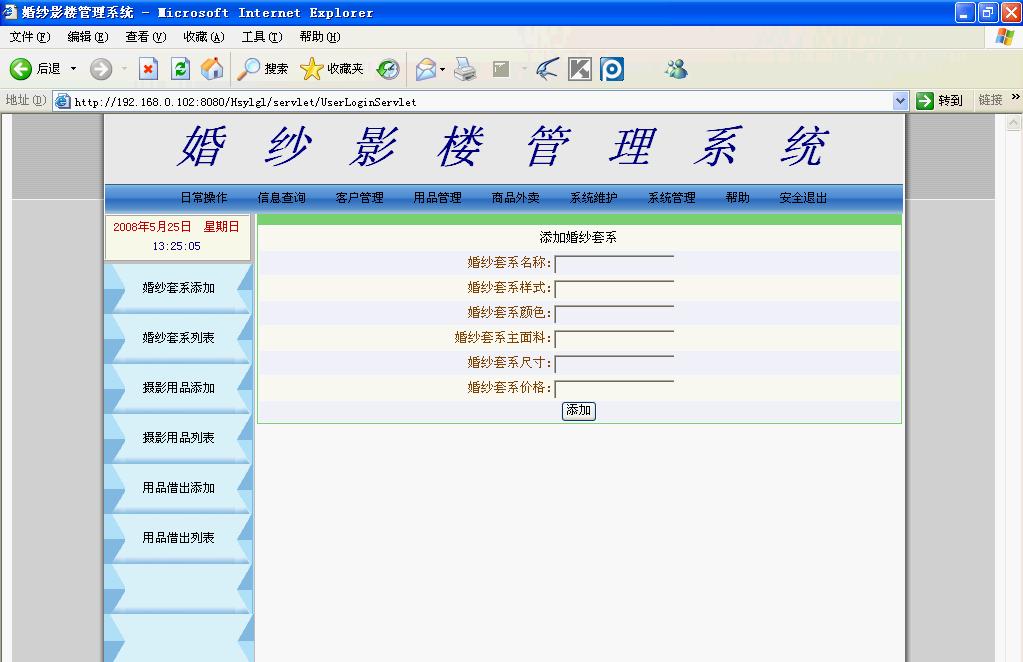Focus the 婚纱套系样式 input field

[614, 288]
